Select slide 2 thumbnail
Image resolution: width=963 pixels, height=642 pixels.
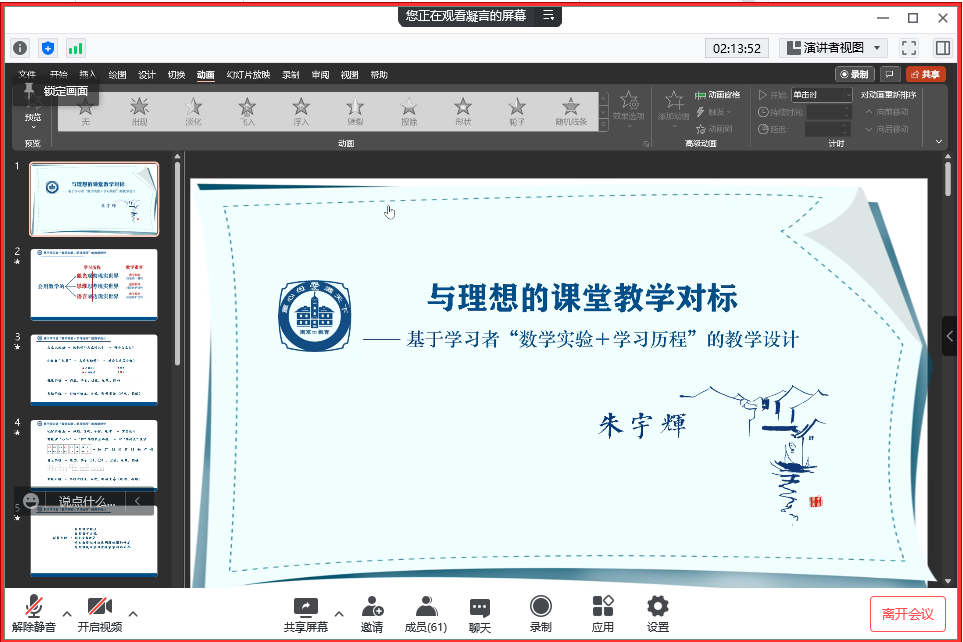[x=94, y=284]
